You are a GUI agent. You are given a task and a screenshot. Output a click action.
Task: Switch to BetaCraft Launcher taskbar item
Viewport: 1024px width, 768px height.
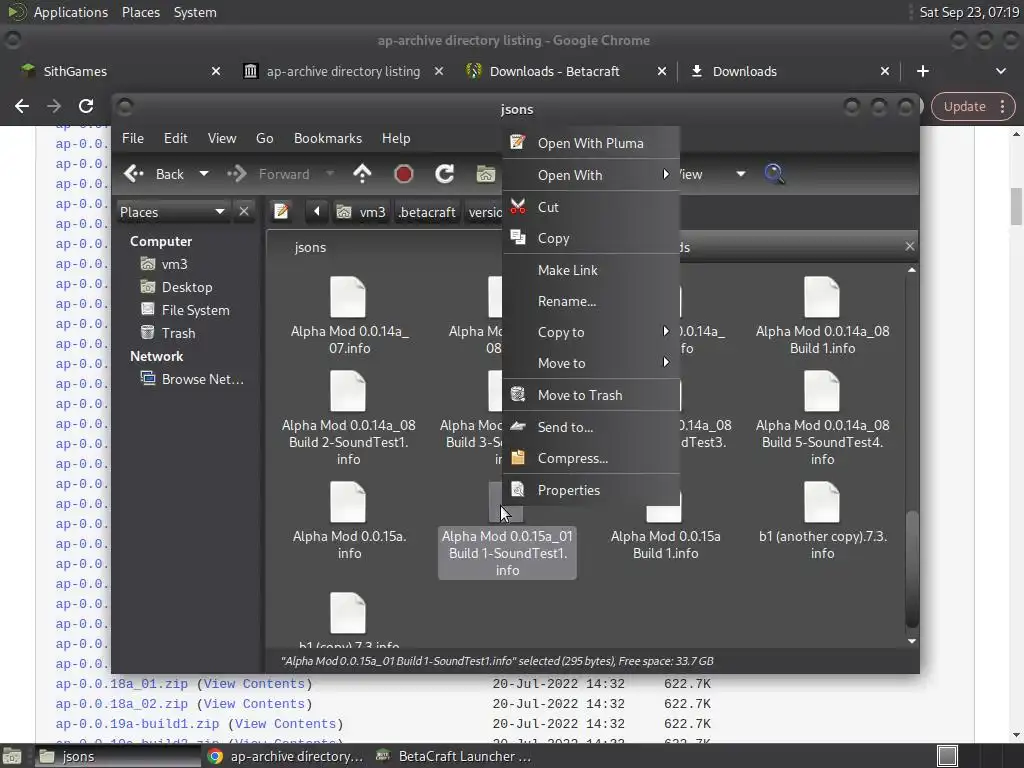[x=455, y=756]
